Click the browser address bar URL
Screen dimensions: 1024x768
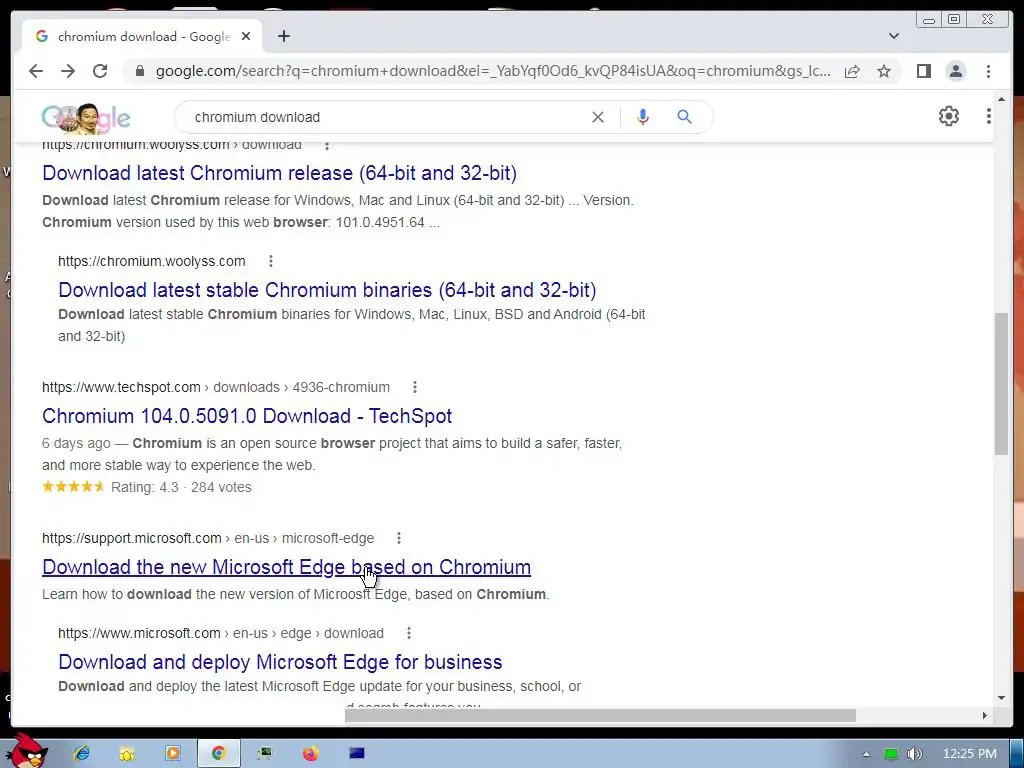click(493, 71)
